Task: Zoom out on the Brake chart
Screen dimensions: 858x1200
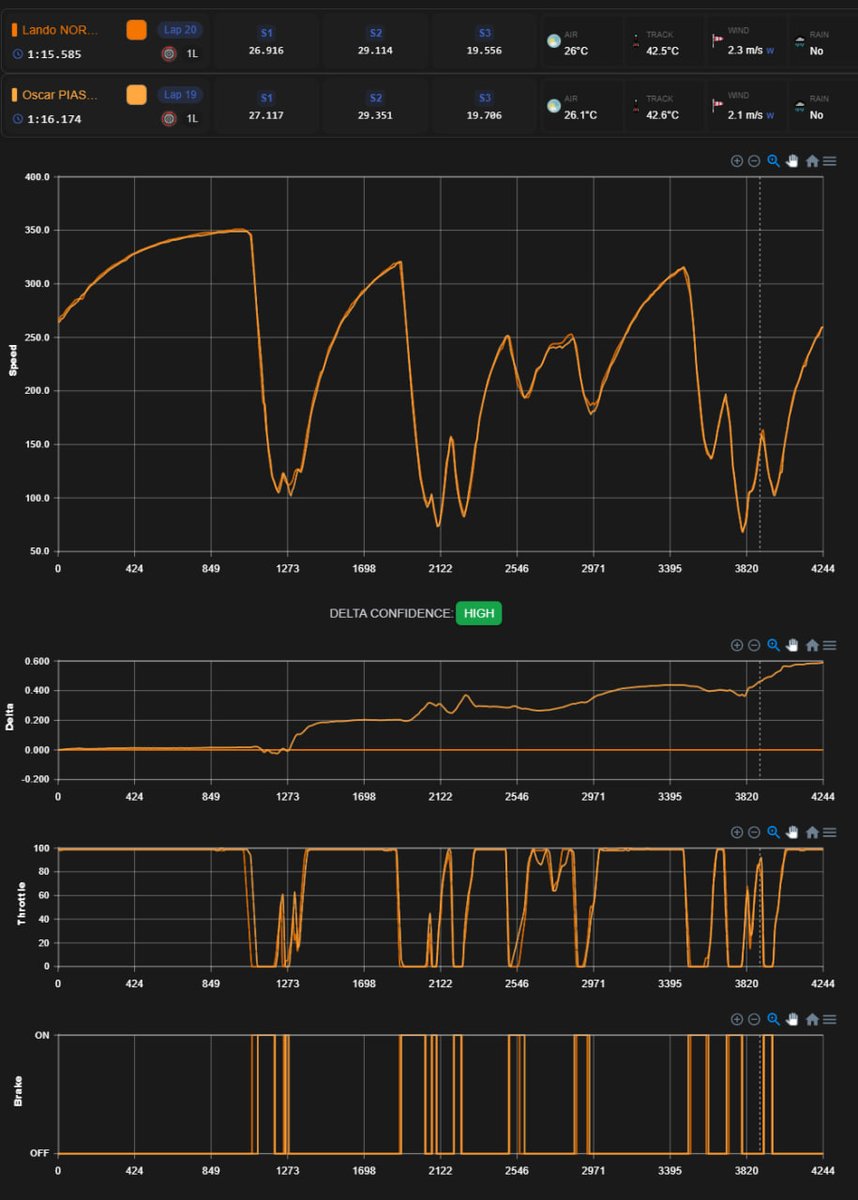Action: pyautogui.click(x=754, y=1019)
